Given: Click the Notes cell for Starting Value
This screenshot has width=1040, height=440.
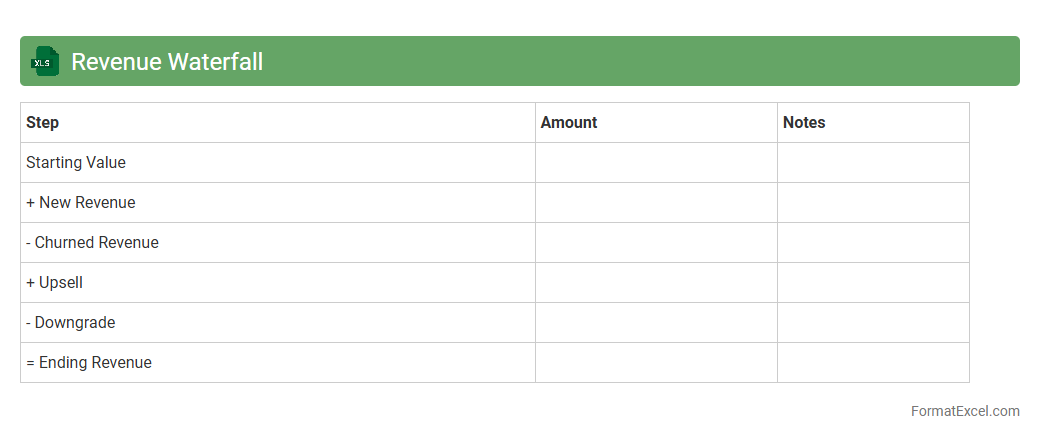Looking at the screenshot, I should point(873,162).
